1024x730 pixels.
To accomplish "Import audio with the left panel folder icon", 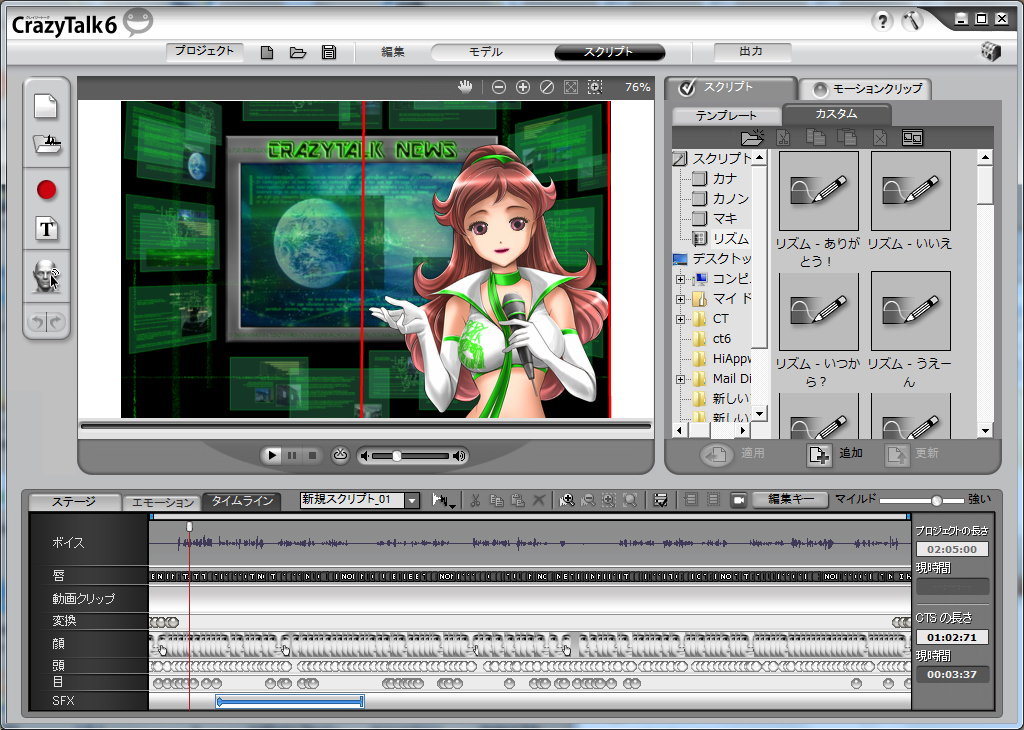I will 46,143.
